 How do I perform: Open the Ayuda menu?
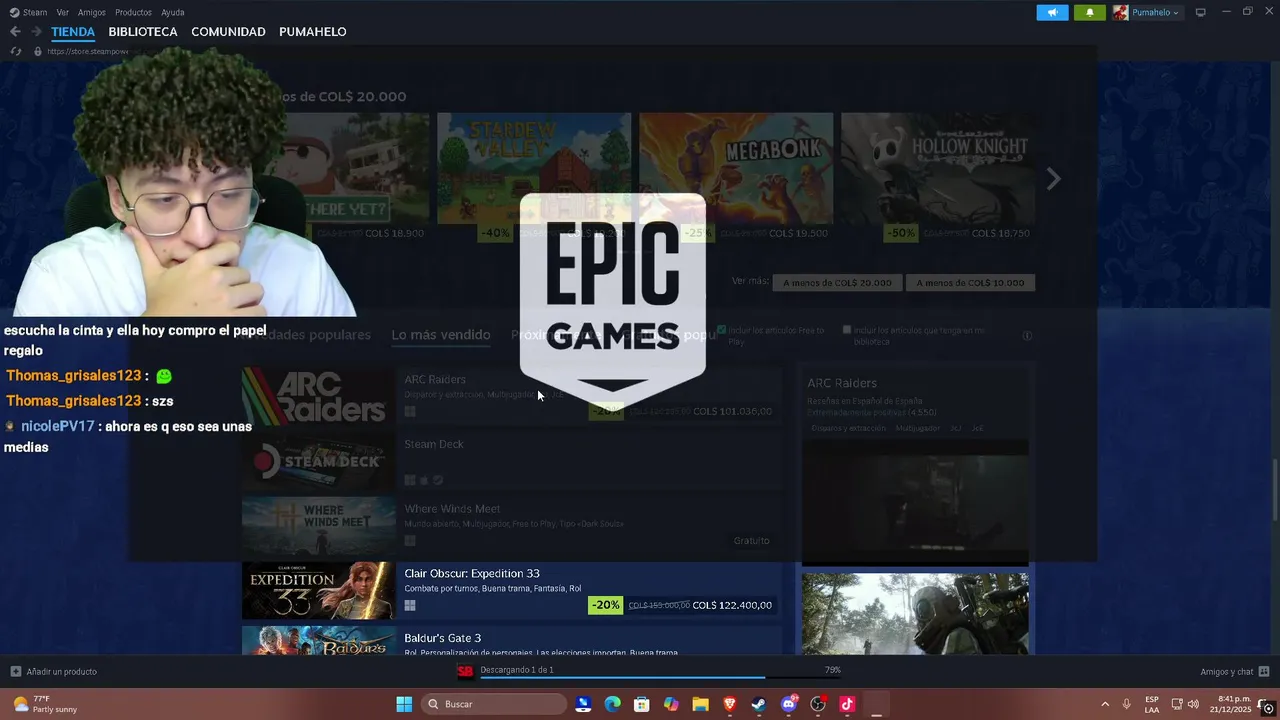coord(173,12)
